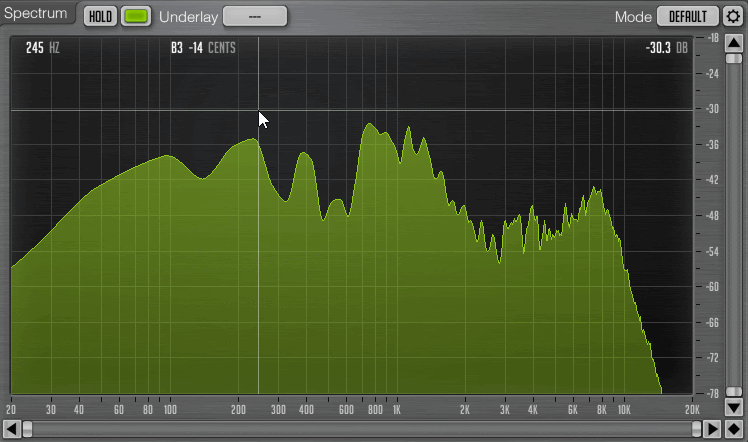The width and height of the screenshot is (748, 442).
Task: Click the -42 dB scale label
Action: (712, 180)
